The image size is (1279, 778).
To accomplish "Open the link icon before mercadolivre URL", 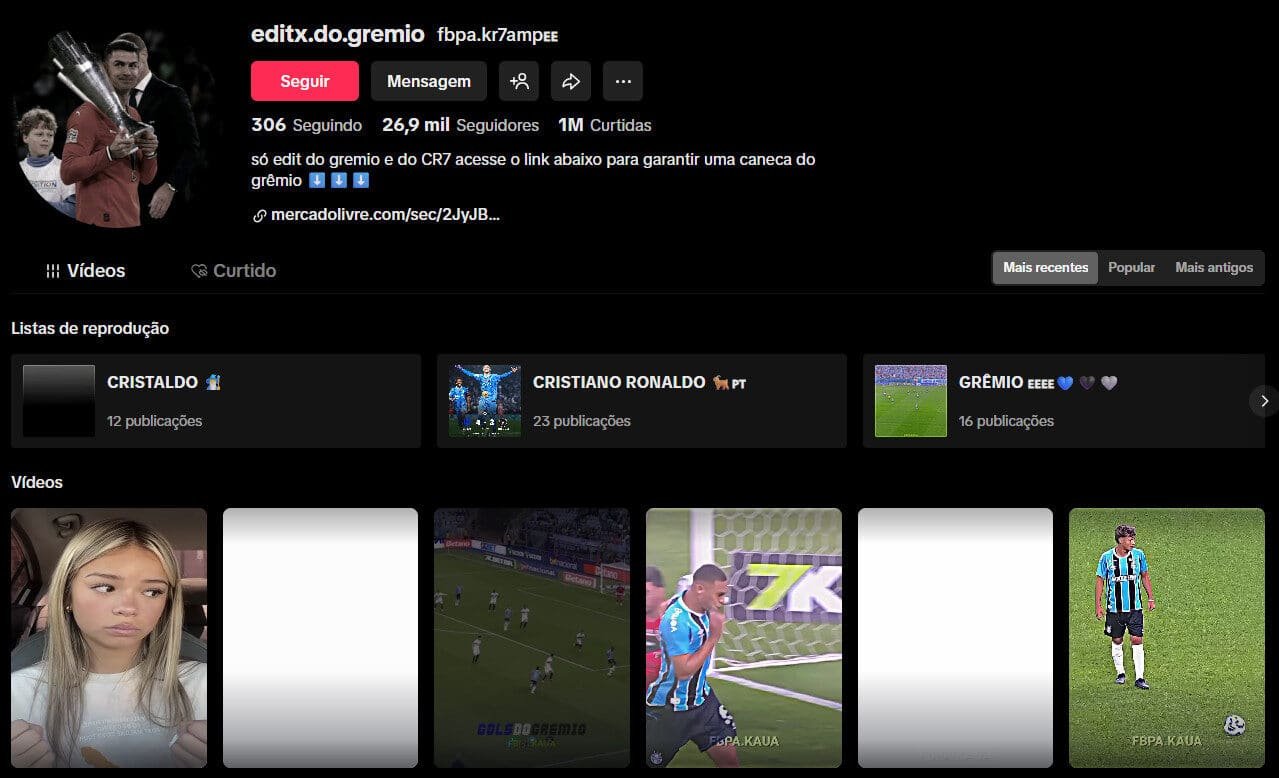I will (258, 214).
